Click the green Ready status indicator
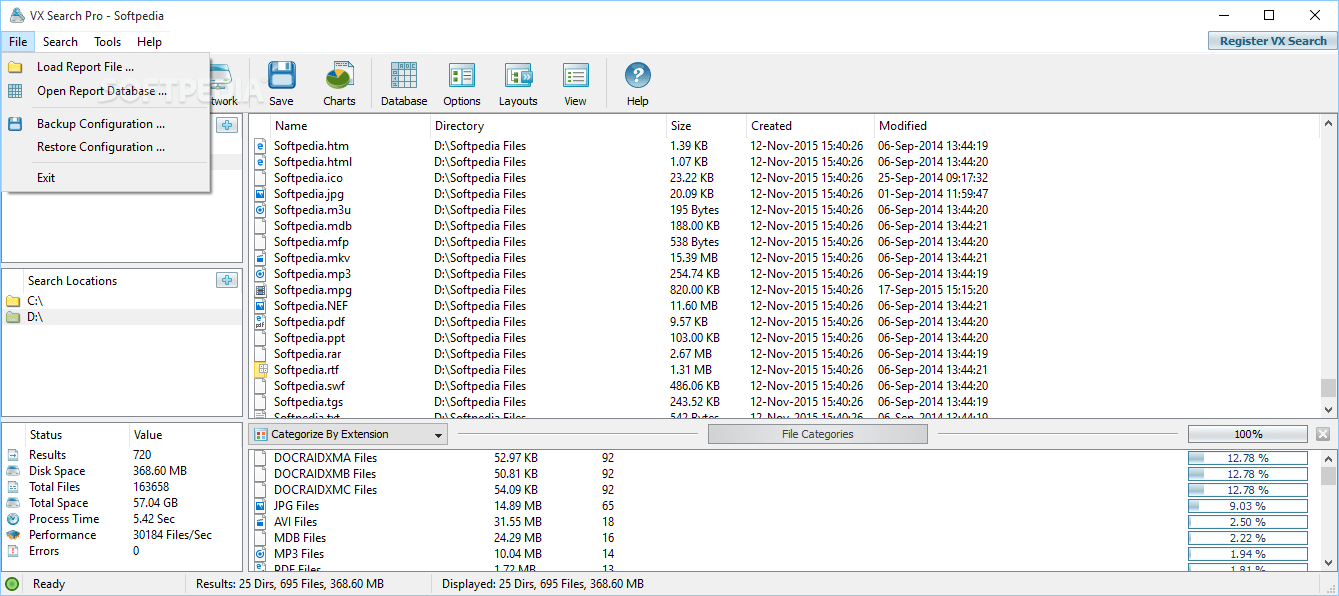Image resolution: width=1339 pixels, height=596 pixels. coord(12,584)
